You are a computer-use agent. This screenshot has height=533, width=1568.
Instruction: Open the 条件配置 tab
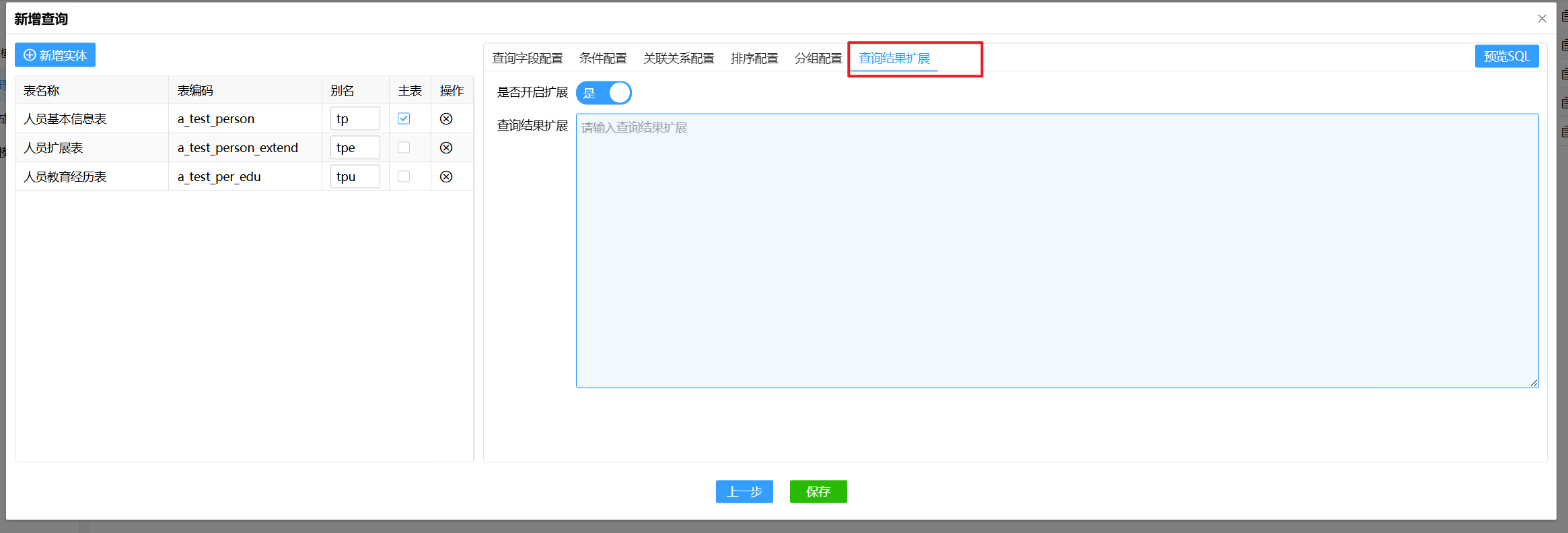point(603,59)
